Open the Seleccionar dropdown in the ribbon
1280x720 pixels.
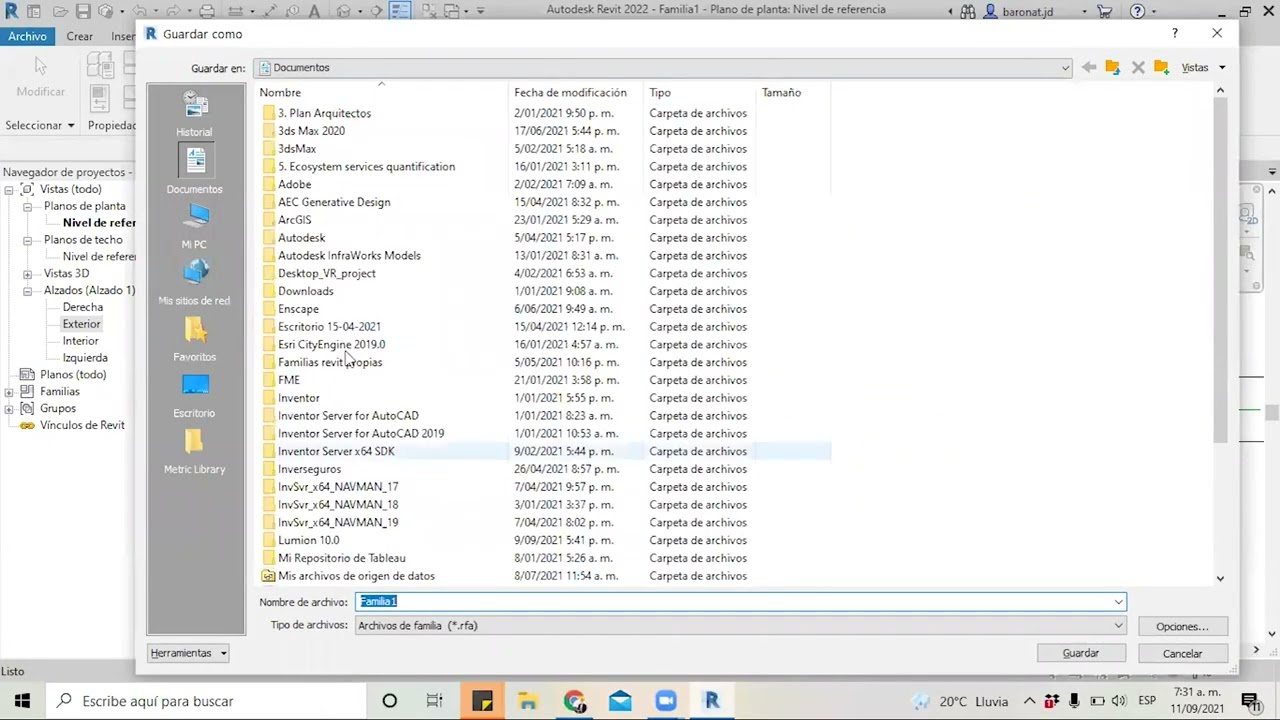(x=40, y=125)
